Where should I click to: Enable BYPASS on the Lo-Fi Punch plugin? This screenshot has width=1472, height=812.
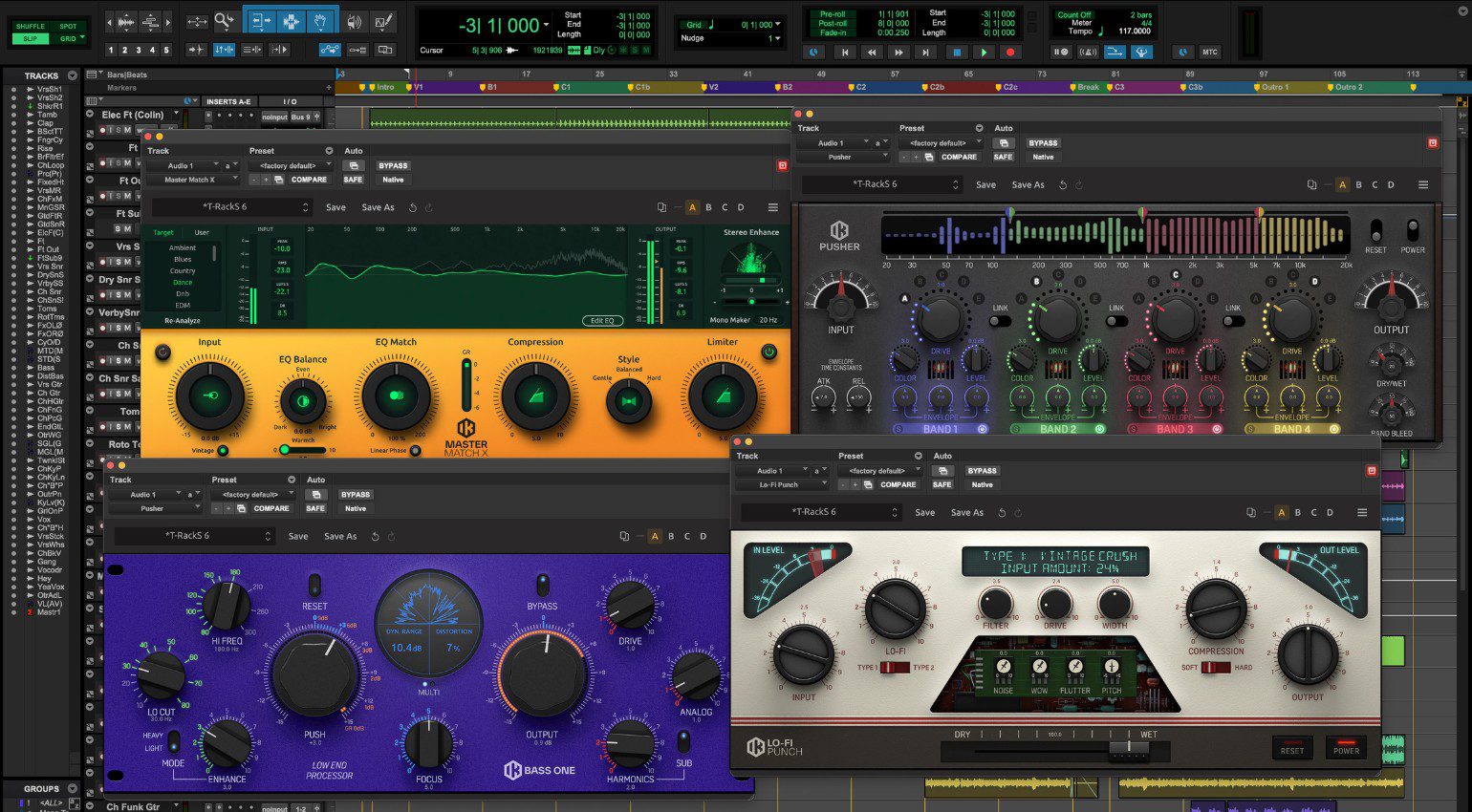point(982,470)
